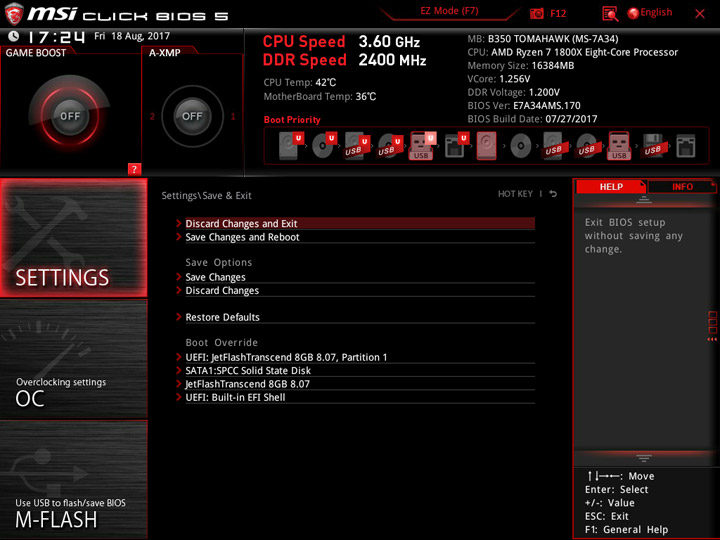Select the UEFI USB CD/DVD boot icon
Screen dimensions: 720x540
tap(389, 146)
